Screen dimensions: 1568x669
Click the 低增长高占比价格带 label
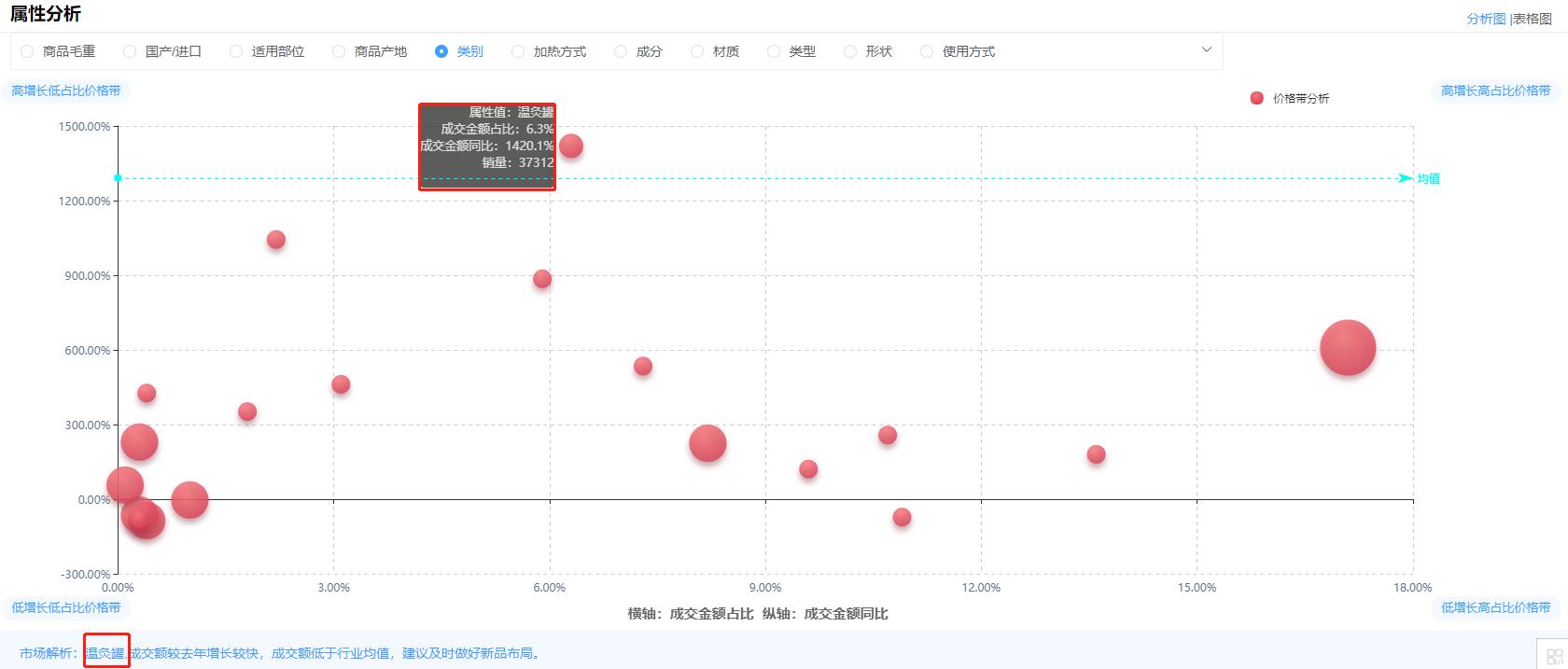1495,607
